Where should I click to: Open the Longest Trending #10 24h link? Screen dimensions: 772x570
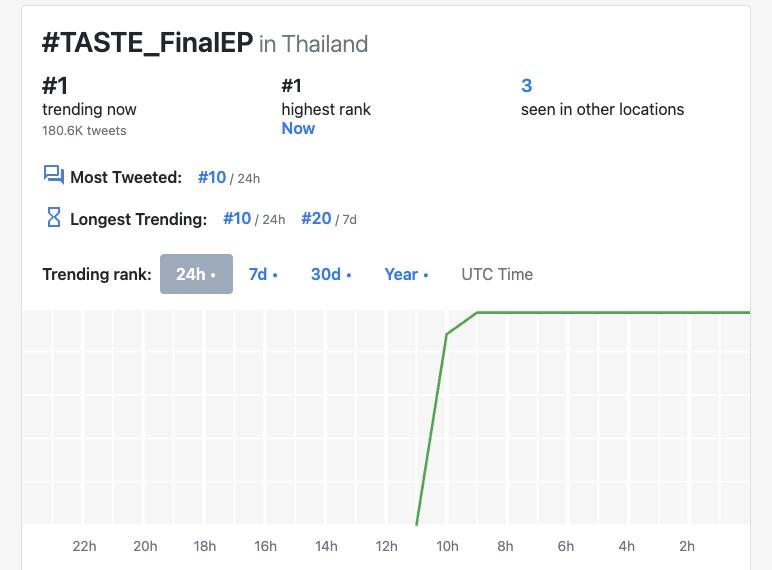click(x=237, y=218)
